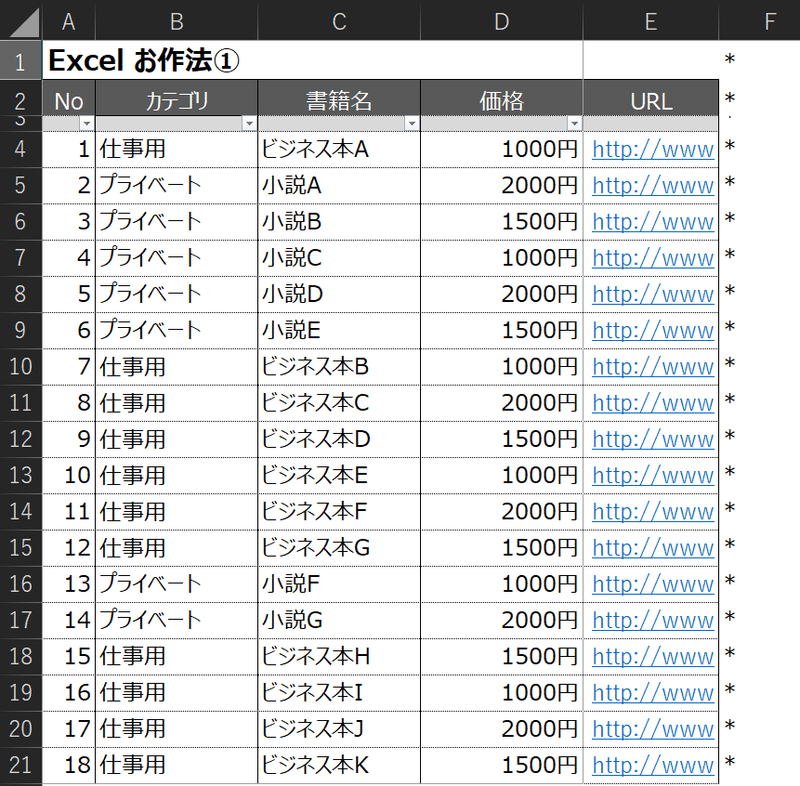This screenshot has height=786, width=800.
Task: Select the 小説A cell
Action: click(339, 186)
